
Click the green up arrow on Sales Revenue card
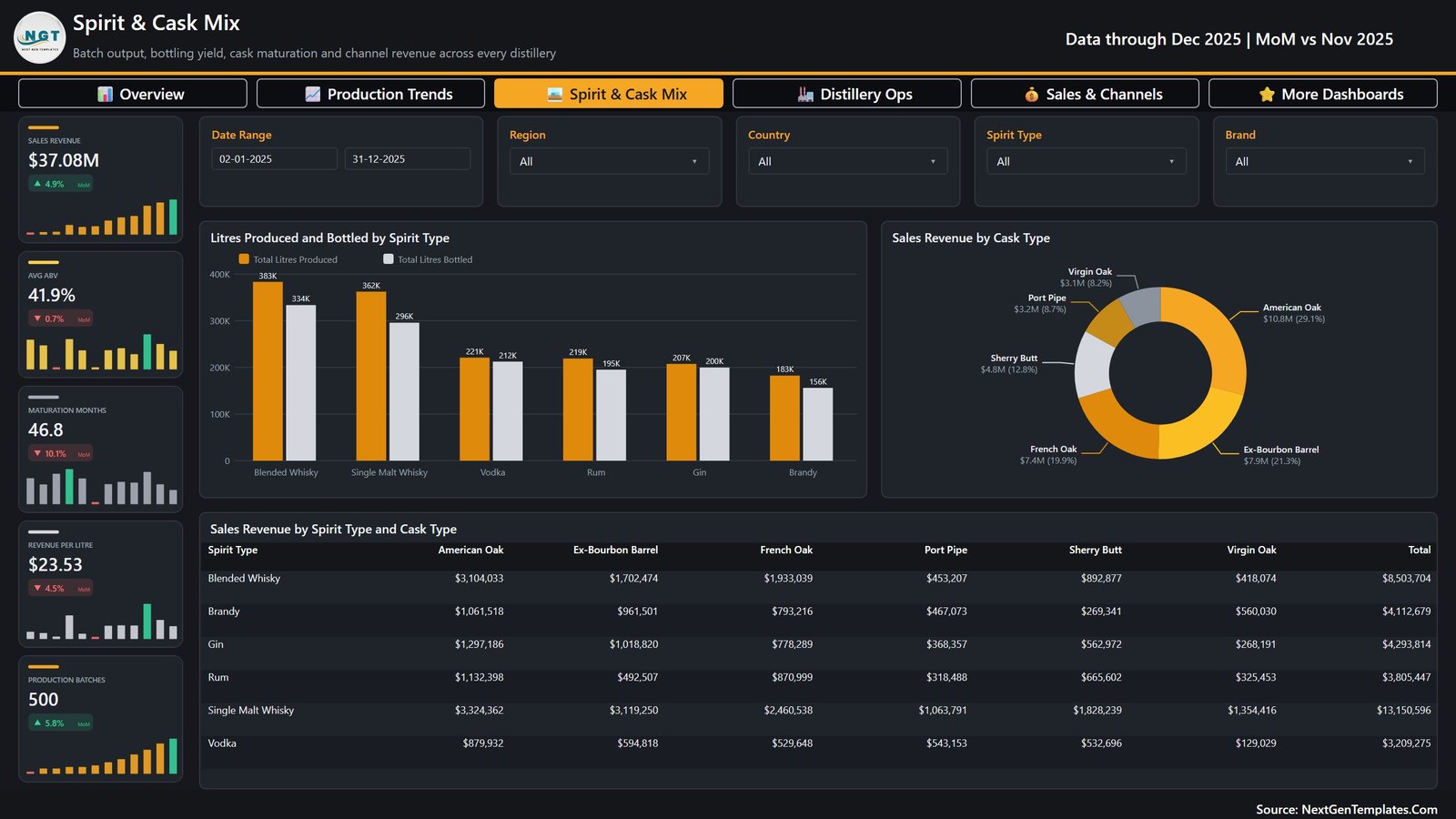coord(37,184)
